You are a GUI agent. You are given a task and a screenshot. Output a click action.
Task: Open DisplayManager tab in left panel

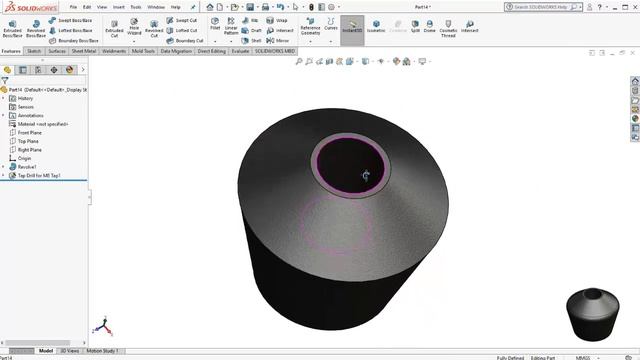tap(69, 70)
